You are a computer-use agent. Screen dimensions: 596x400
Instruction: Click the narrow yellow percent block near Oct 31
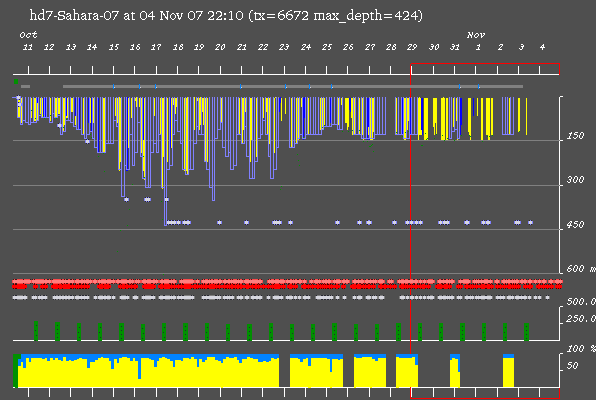pos(455,373)
